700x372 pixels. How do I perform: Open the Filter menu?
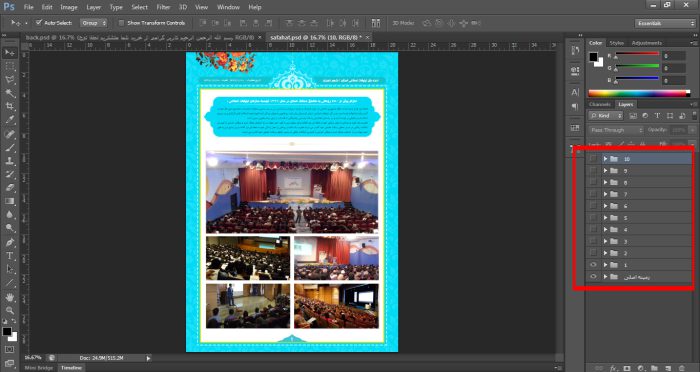[163, 7]
